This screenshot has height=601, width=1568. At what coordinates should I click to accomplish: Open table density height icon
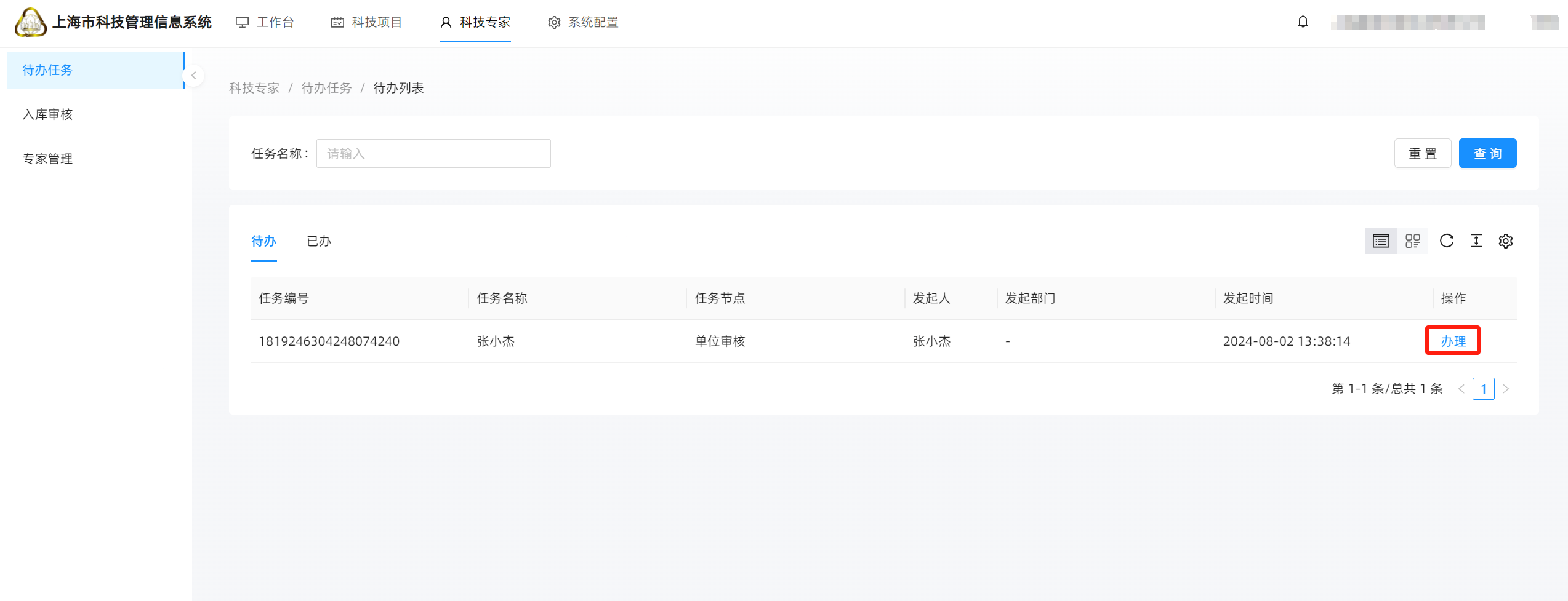[x=1476, y=241]
